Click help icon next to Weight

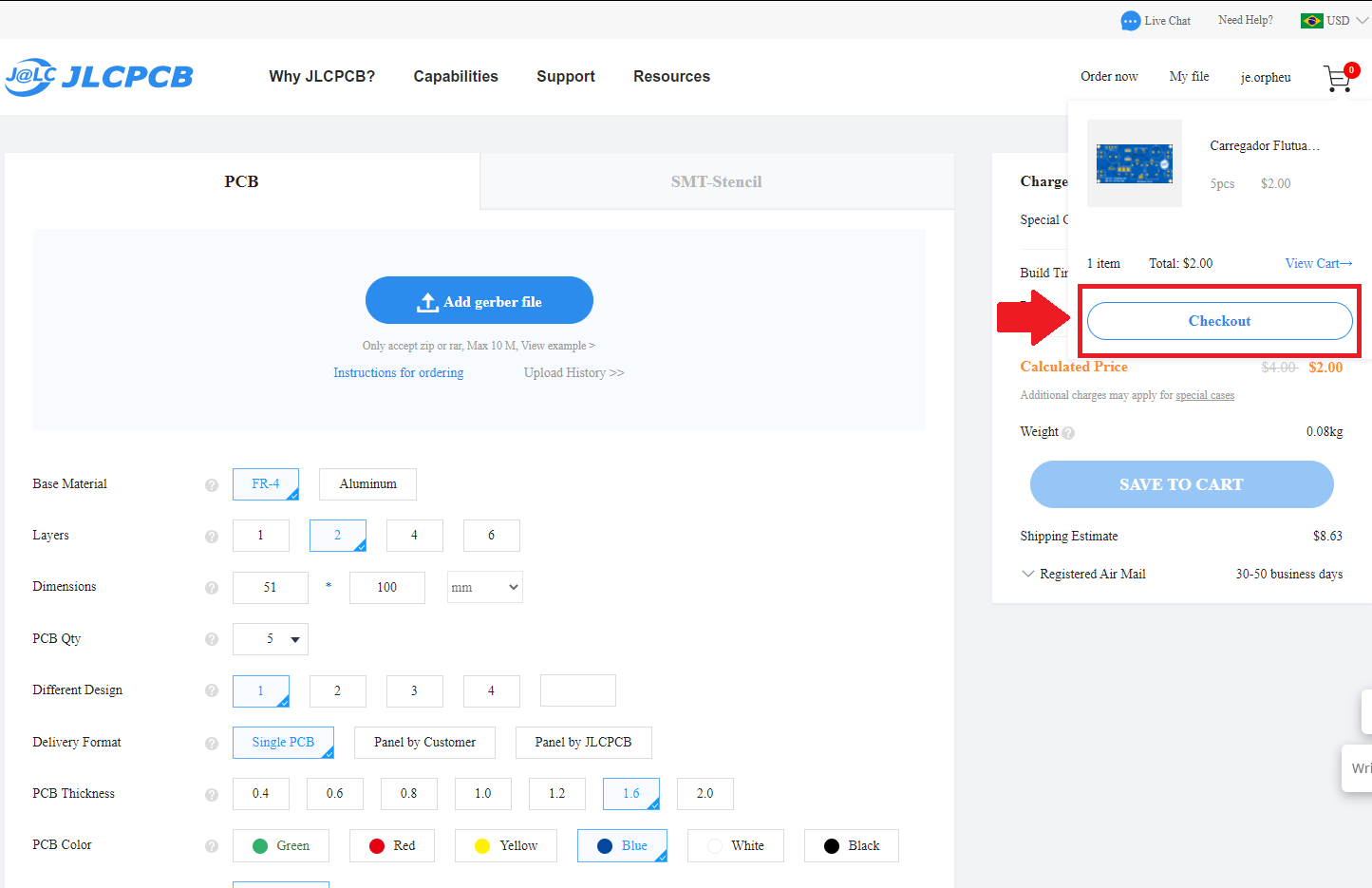pos(1068,433)
